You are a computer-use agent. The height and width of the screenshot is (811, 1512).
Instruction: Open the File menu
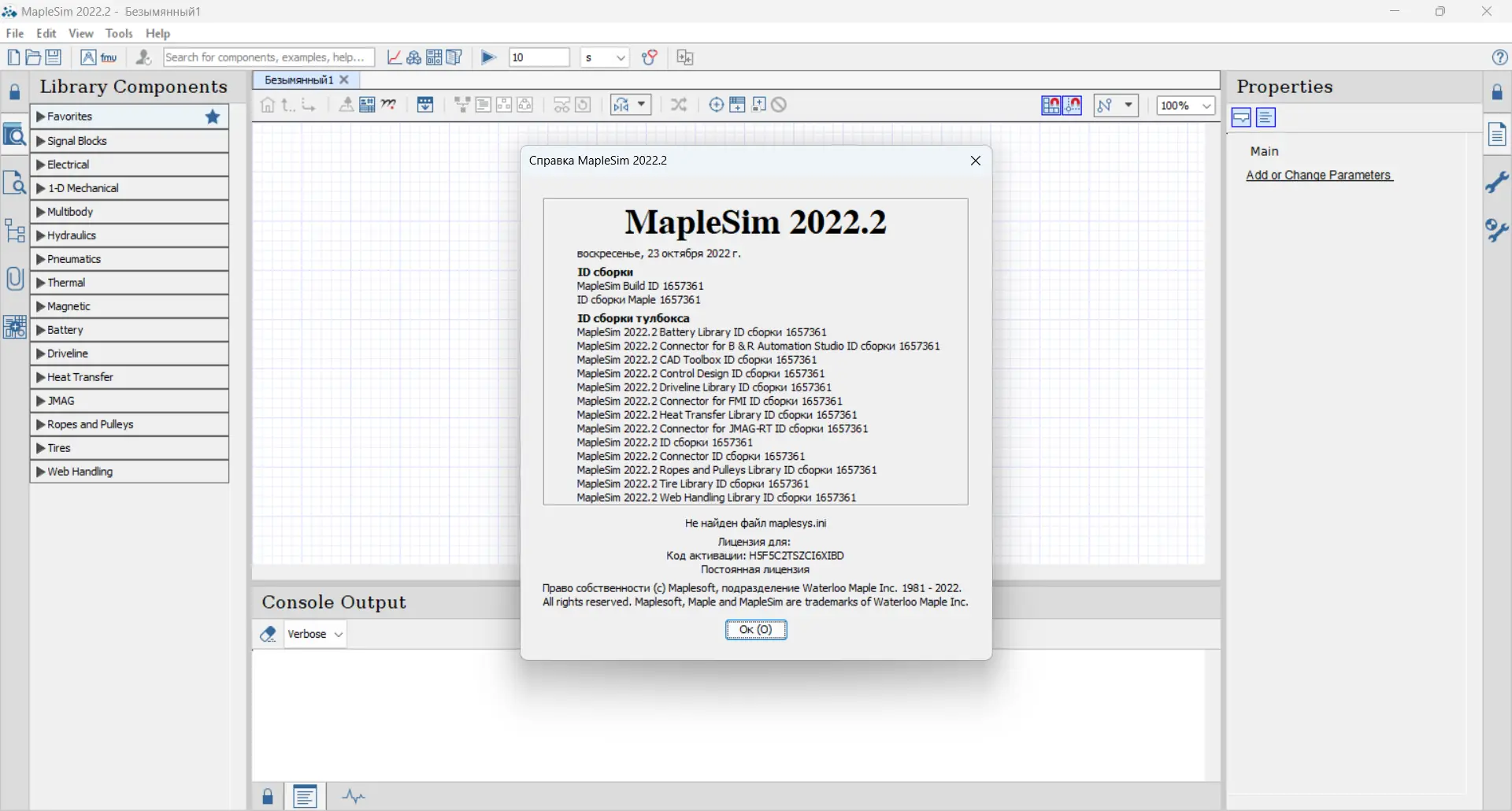15,33
